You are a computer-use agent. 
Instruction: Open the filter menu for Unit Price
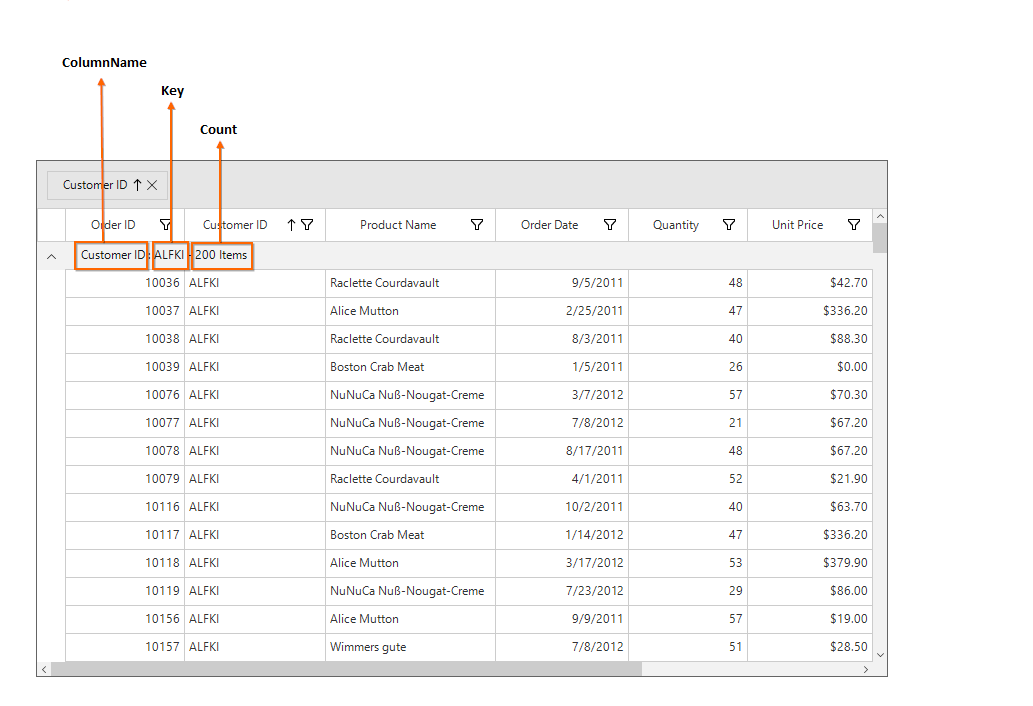click(x=853, y=224)
